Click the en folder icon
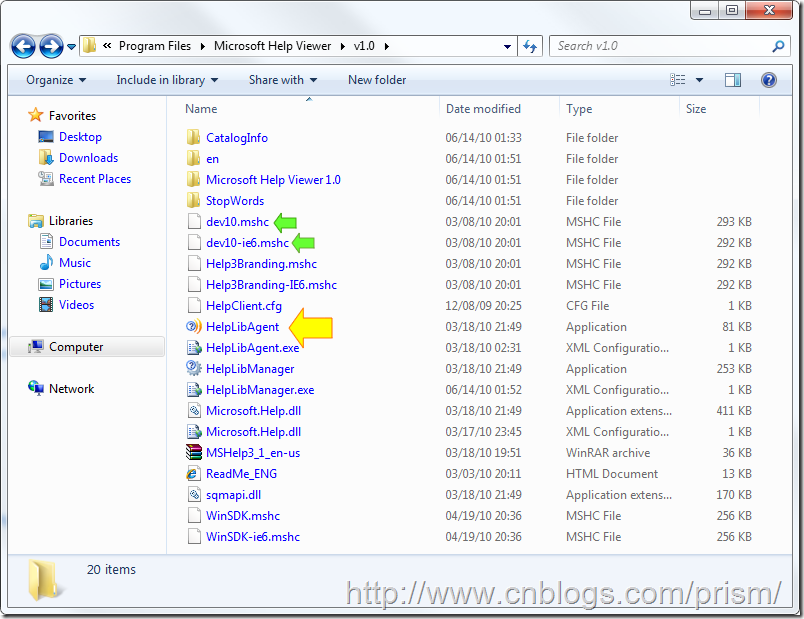804x619 pixels. click(x=193, y=158)
